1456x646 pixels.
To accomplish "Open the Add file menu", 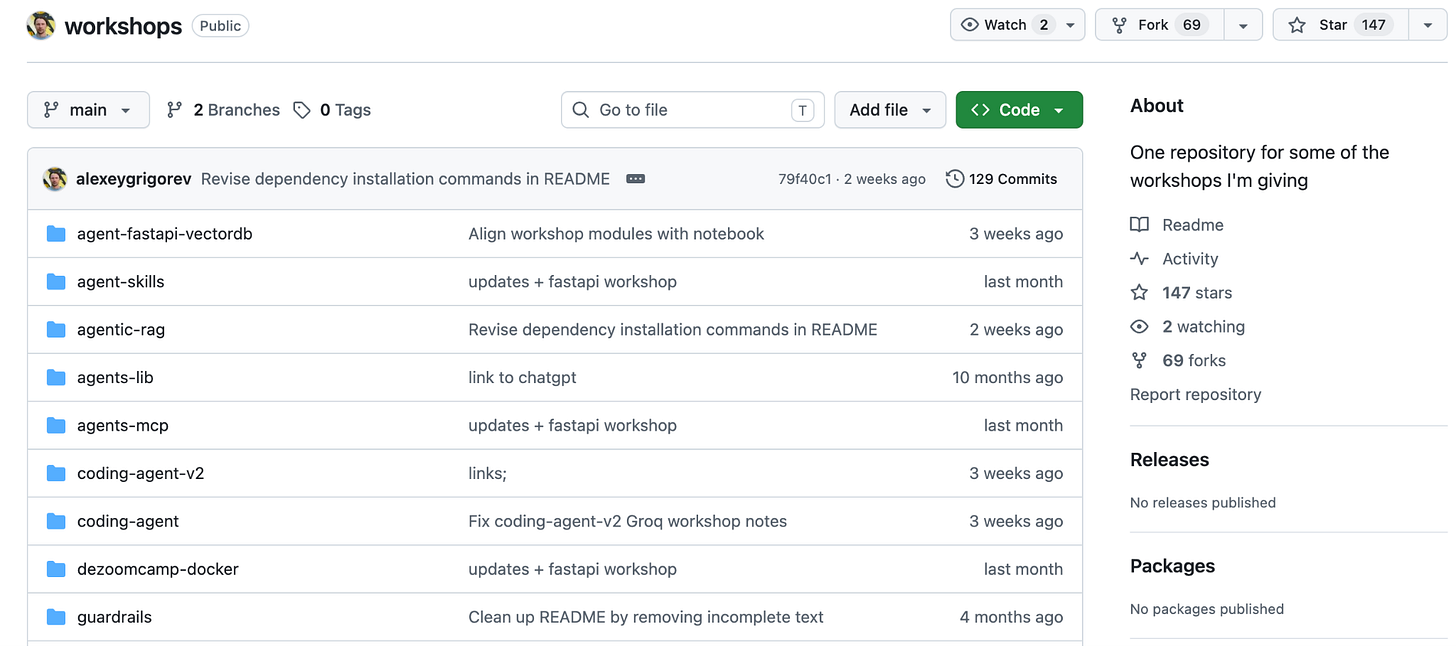I will click(890, 110).
